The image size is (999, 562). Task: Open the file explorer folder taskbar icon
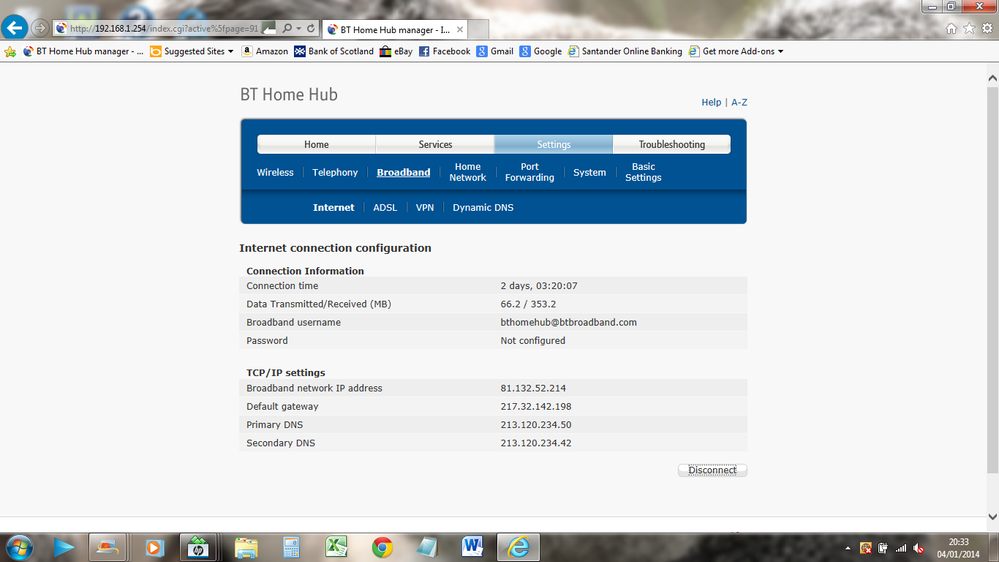coord(246,547)
